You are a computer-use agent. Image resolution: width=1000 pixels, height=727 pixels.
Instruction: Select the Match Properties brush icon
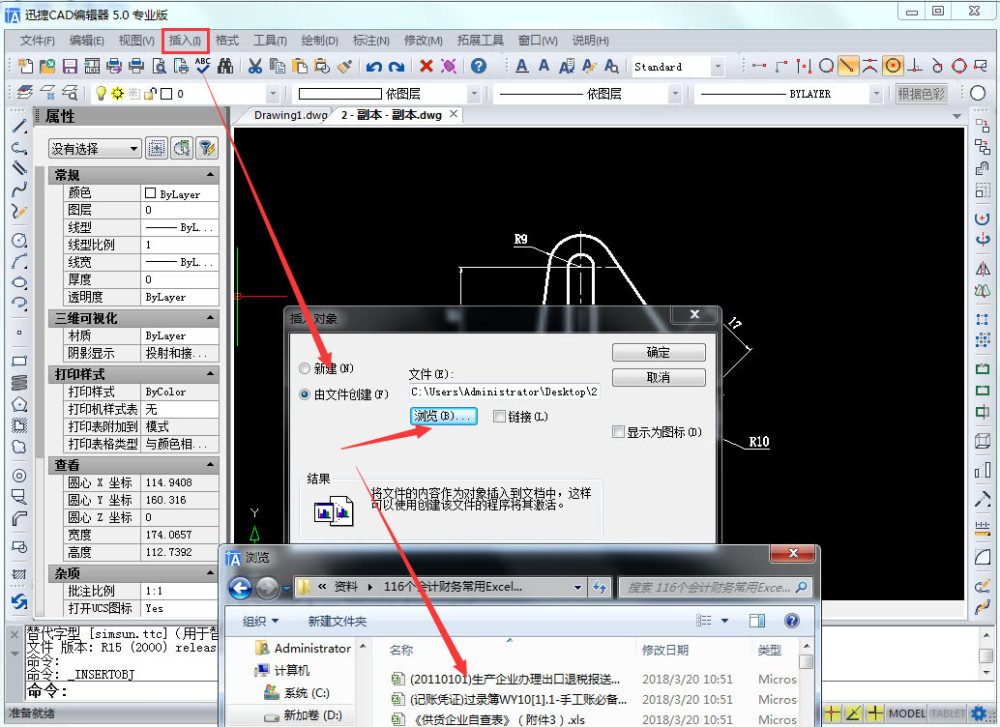[344, 66]
